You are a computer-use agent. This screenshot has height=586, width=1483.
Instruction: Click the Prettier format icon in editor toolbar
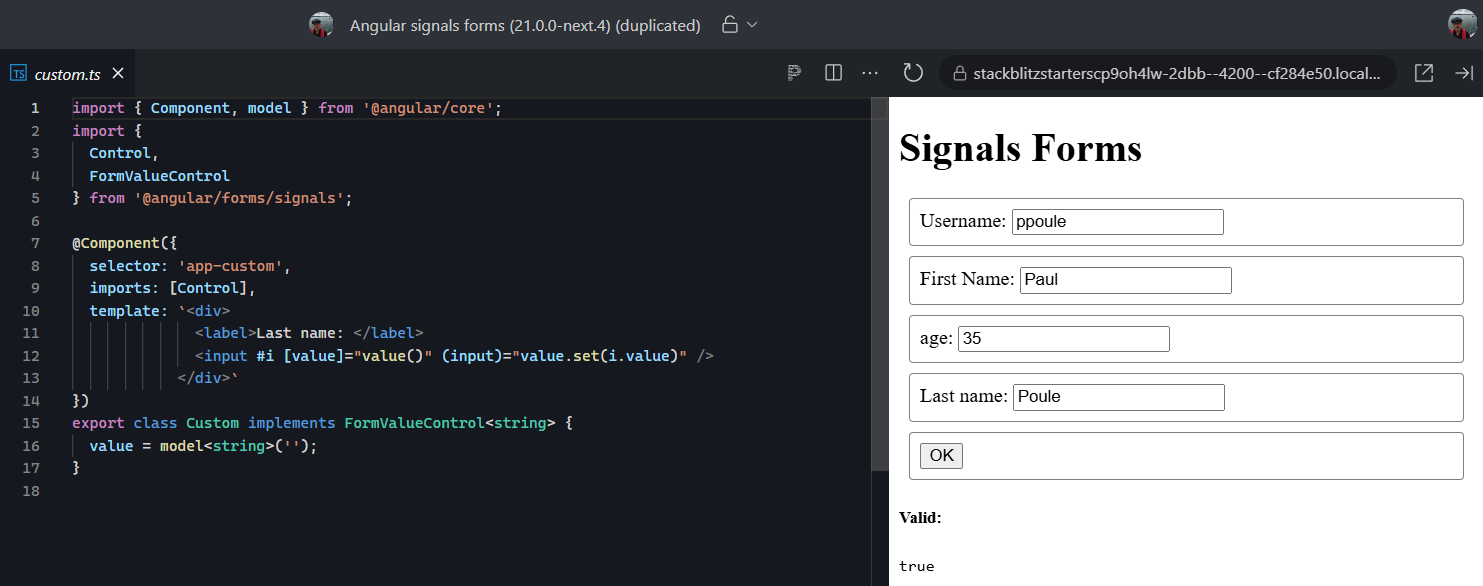794,73
